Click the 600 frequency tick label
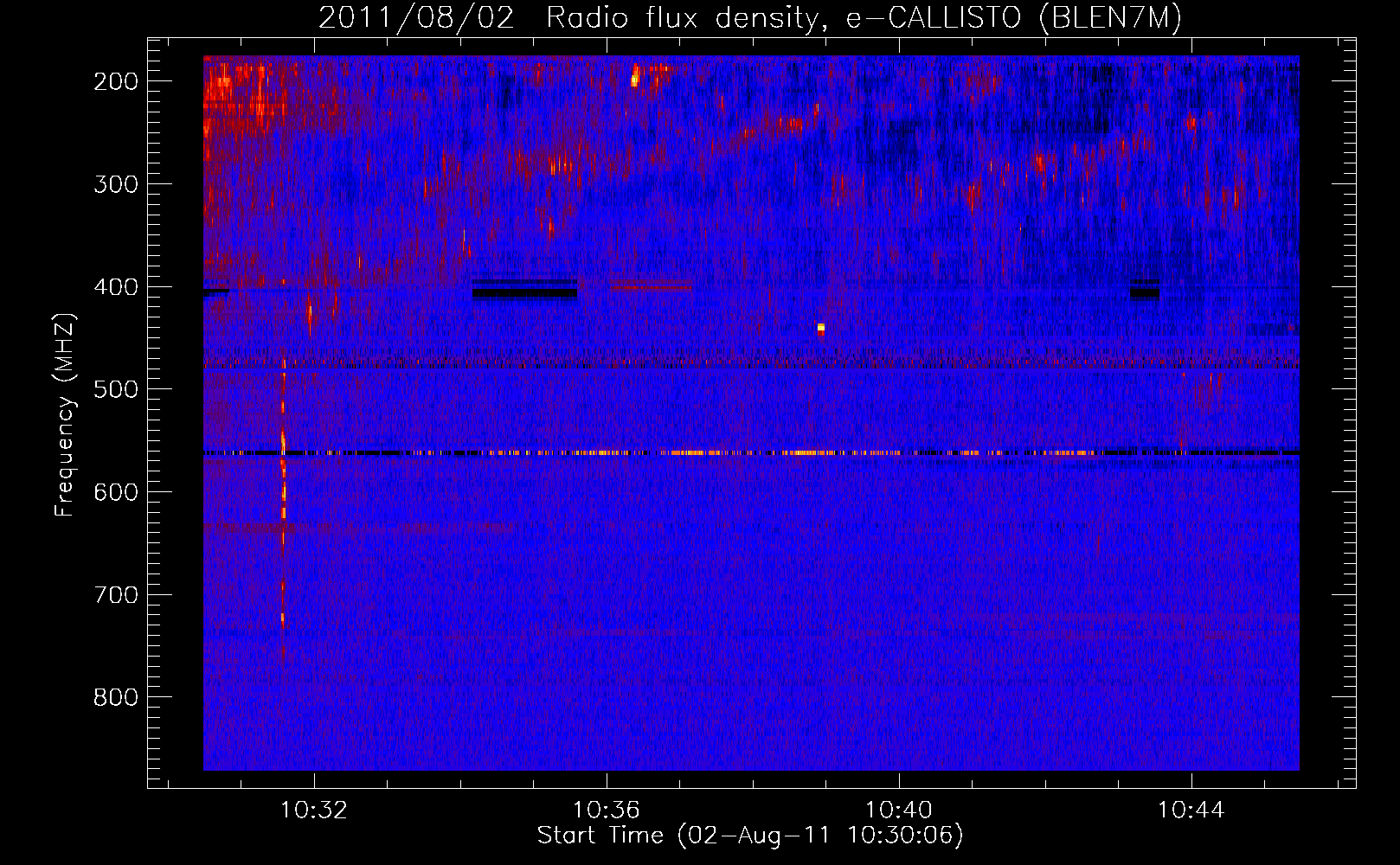The height and width of the screenshot is (865, 1400). coord(115,492)
